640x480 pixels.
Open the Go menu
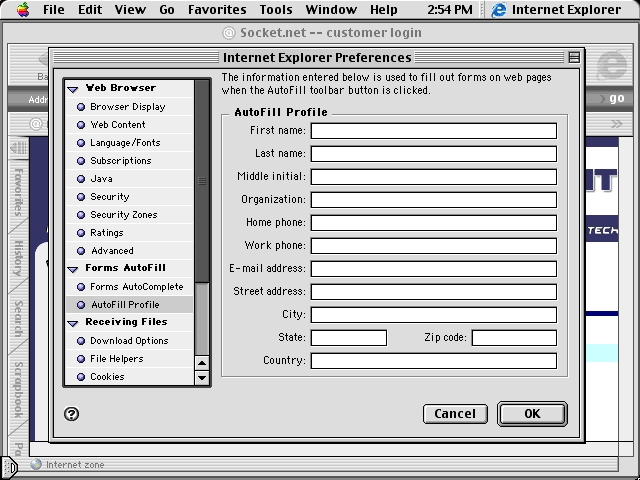(167, 9)
